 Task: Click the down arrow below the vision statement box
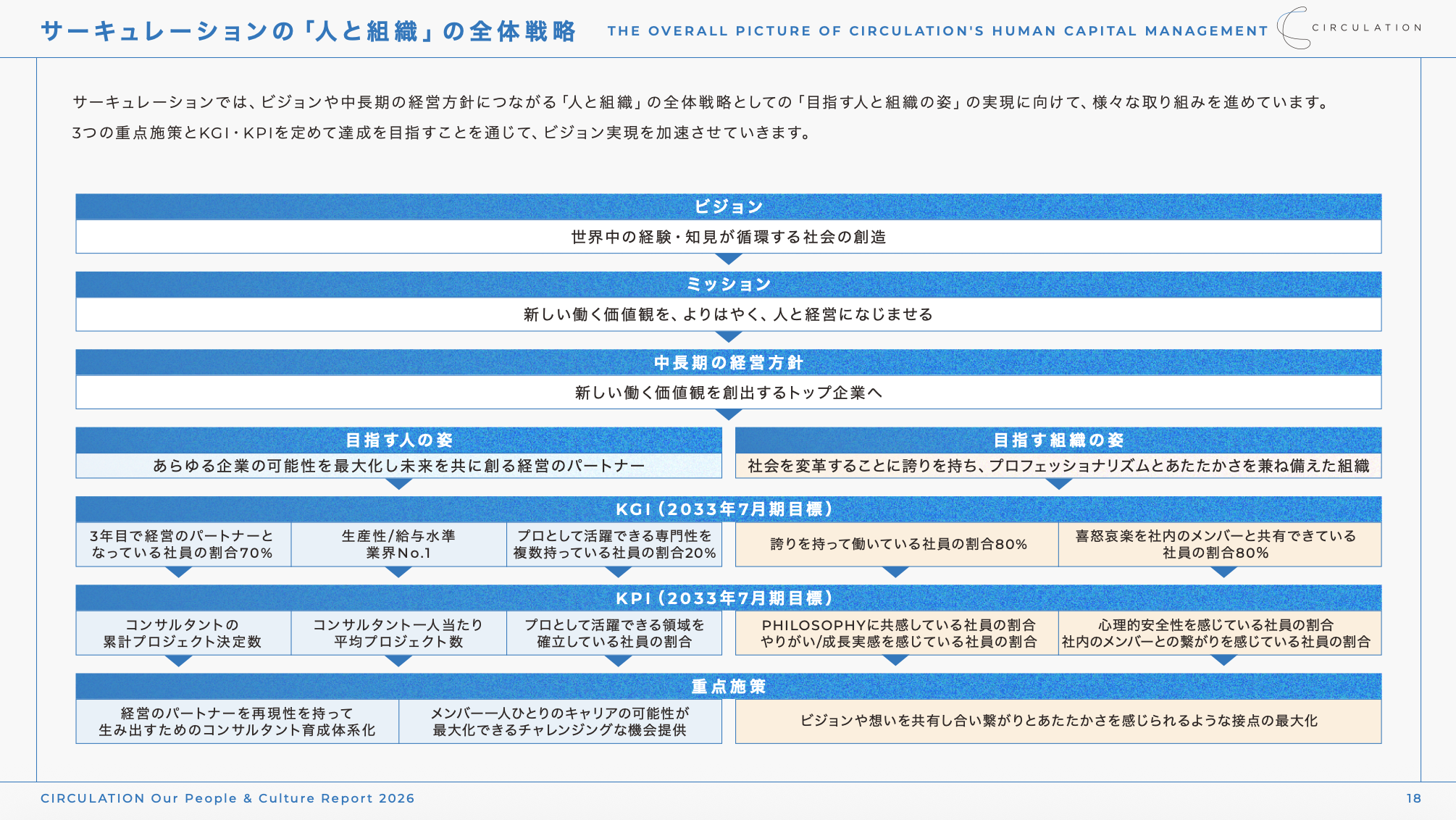coord(728,259)
